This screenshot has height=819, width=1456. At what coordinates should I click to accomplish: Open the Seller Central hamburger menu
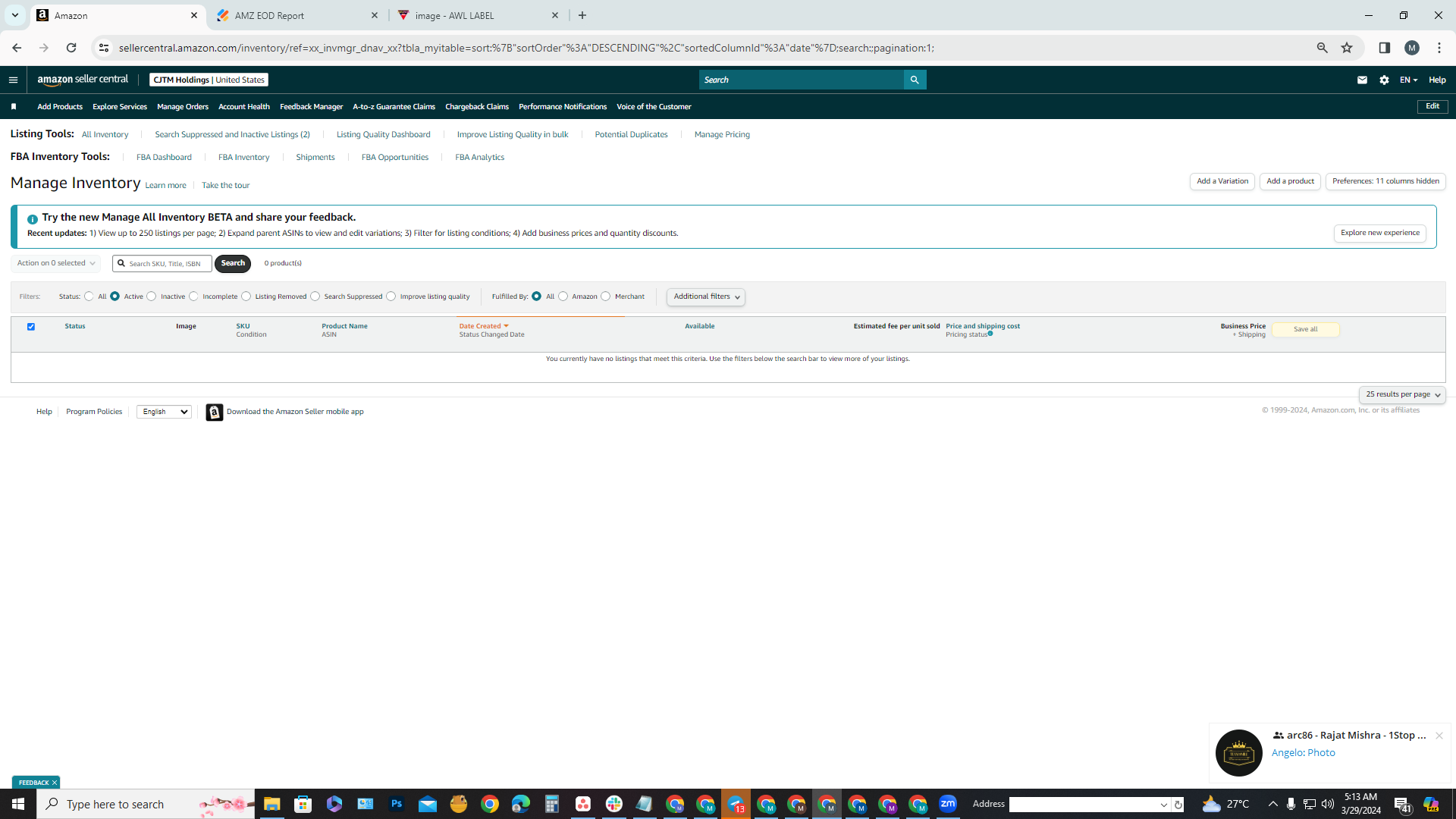[13, 80]
